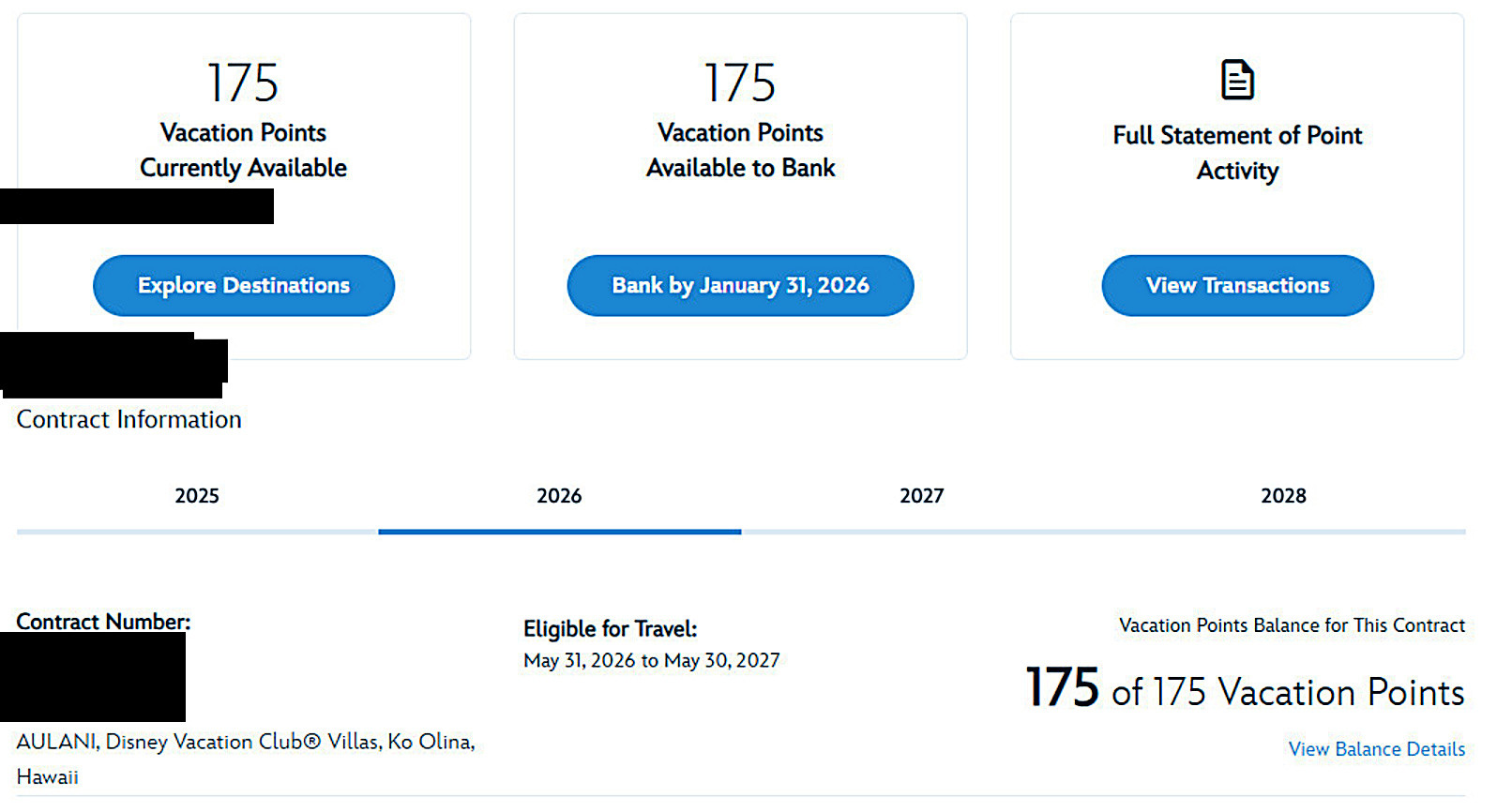Image resolution: width=1497 pixels, height=812 pixels.
Task: Click the Contract Number label
Action: click(103, 622)
